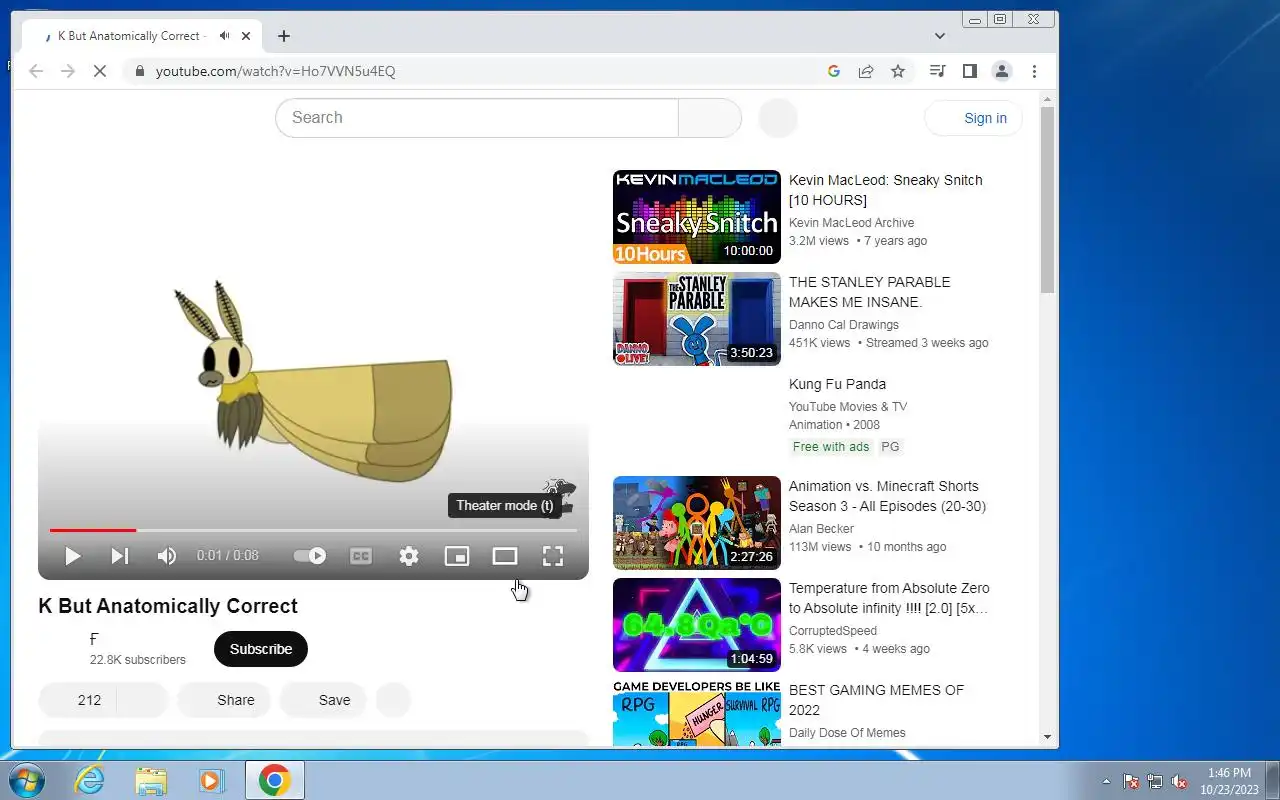Screen dimensions: 1280x800
Task: Open Stanley Parable video thumbnail
Action: point(697,319)
